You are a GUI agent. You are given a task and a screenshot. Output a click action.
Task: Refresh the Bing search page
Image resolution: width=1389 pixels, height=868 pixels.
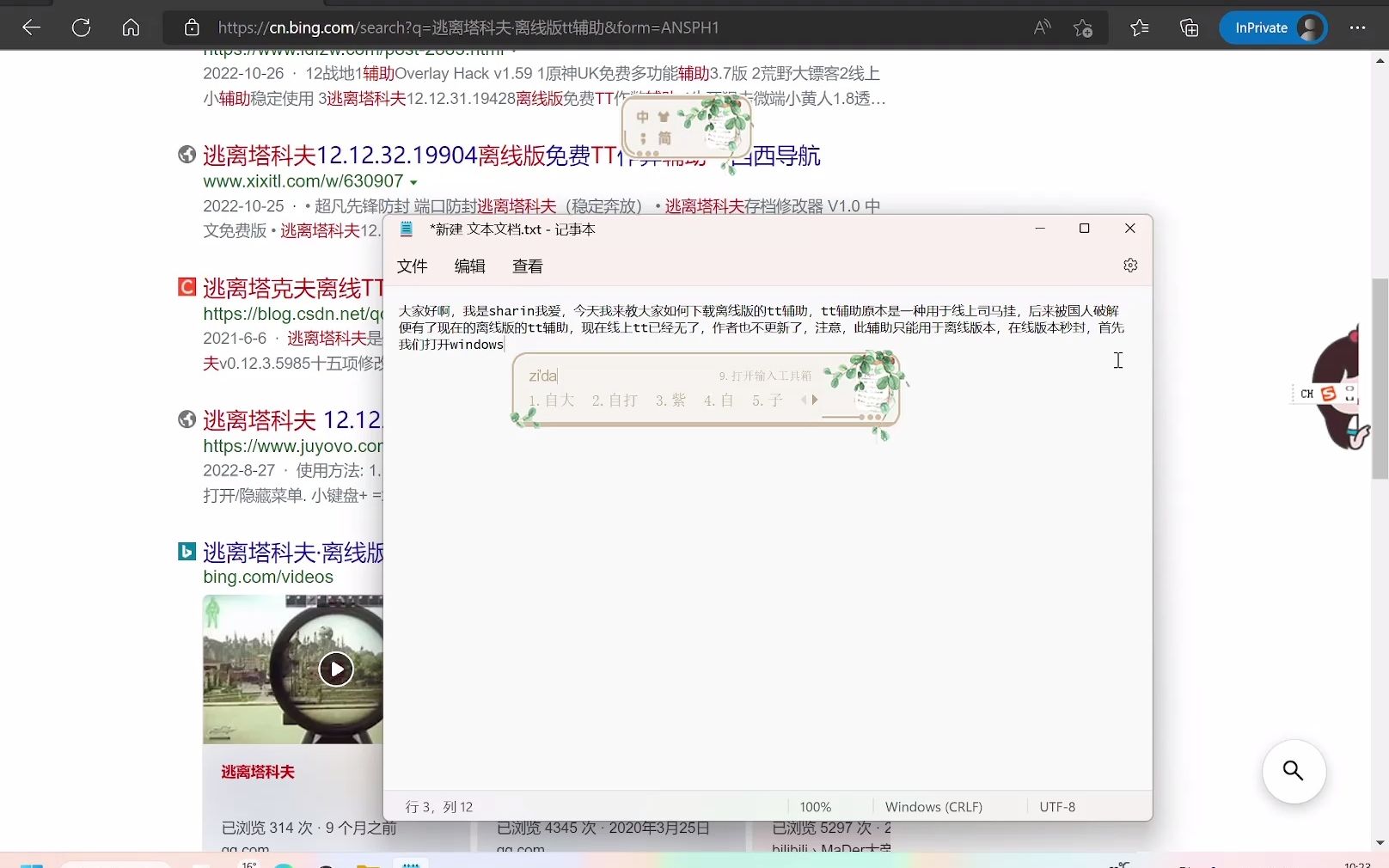pyautogui.click(x=82, y=28)
